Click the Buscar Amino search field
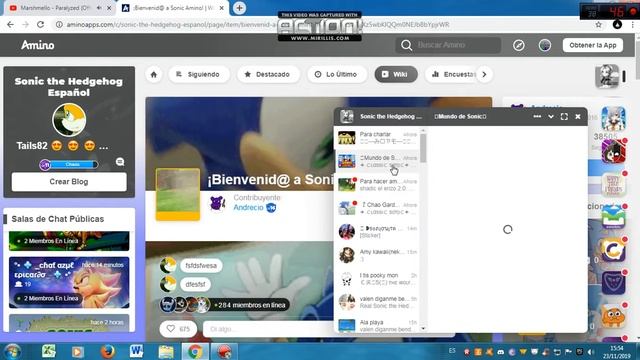Screen dimensions: 640x360 tap(448, 45)
